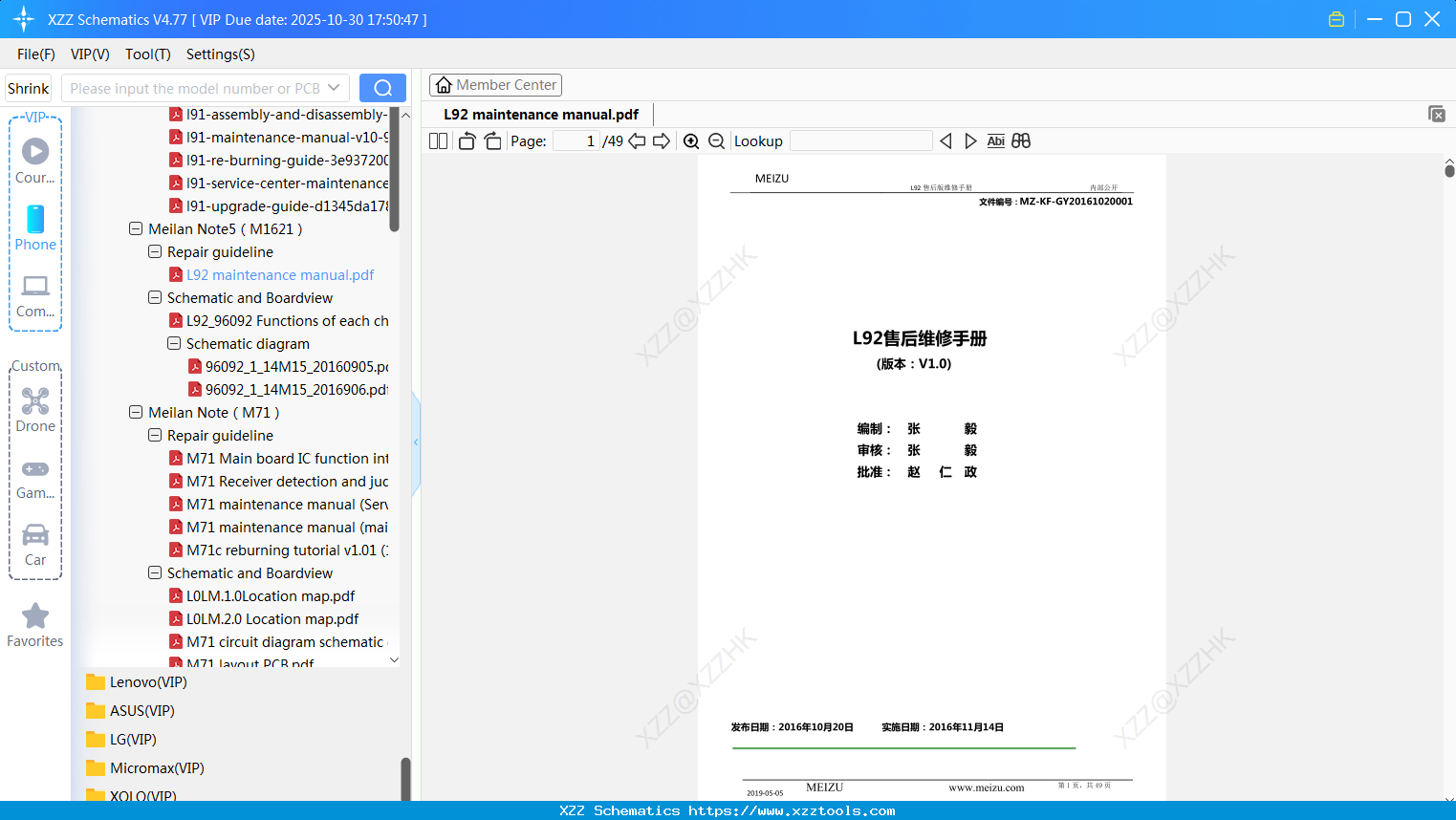Collapse Schematic and Boardview under Meilan Note5
Screen dimensions: 1456x820
(155, 297)
